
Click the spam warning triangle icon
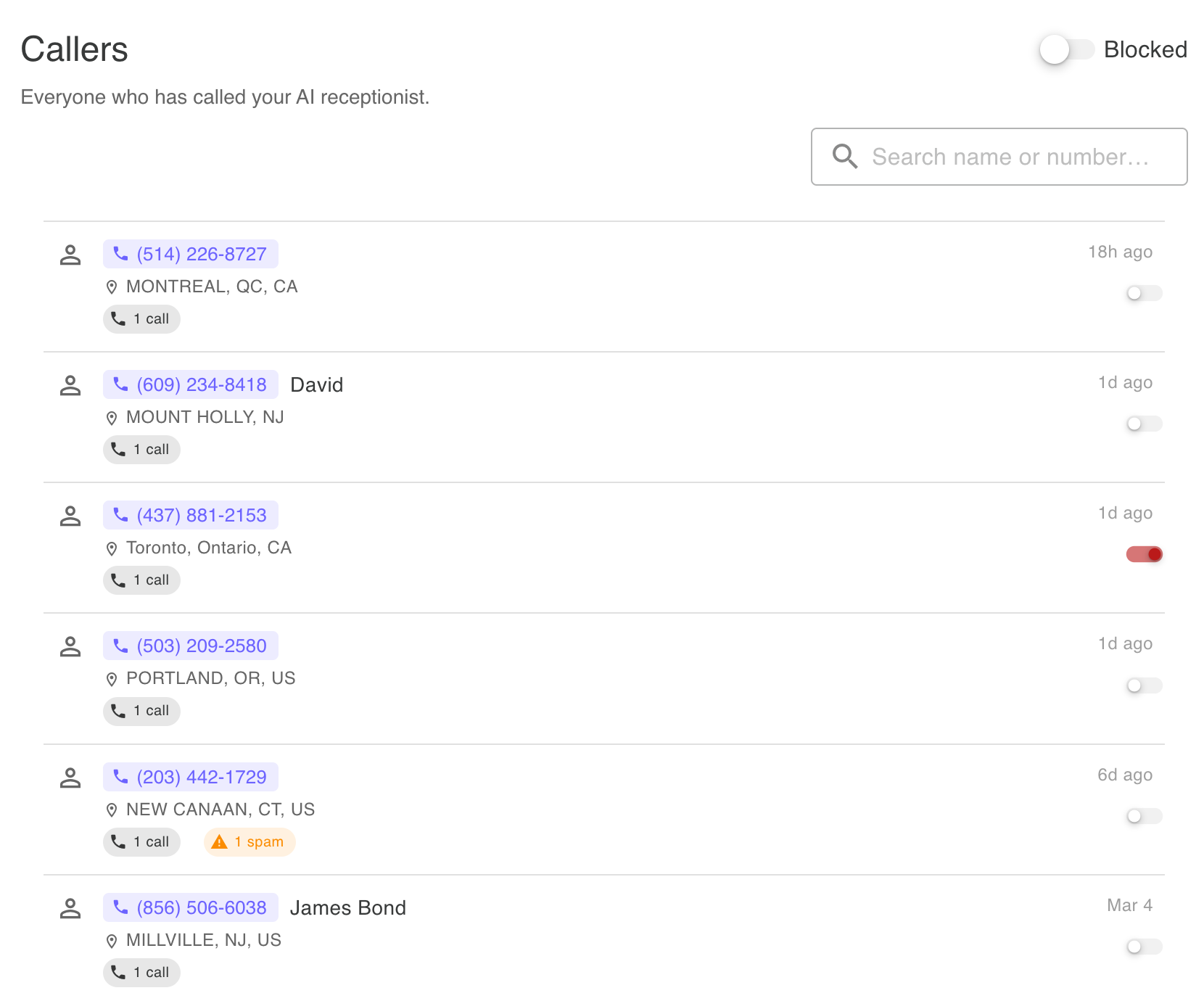(220, 841)
